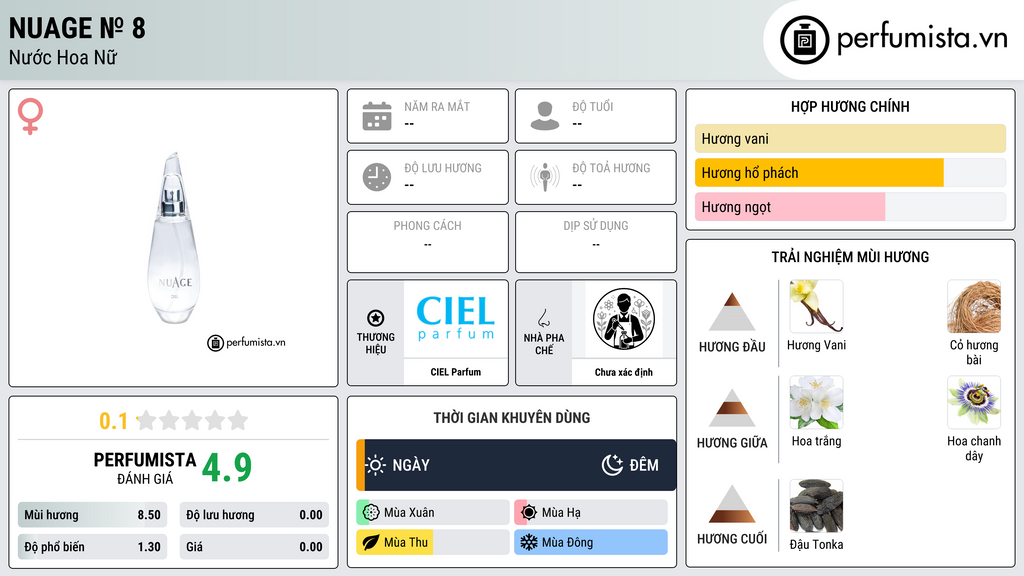
Task: Click the sillage icon beside Độ toả hương
Action: pos(545,176)
